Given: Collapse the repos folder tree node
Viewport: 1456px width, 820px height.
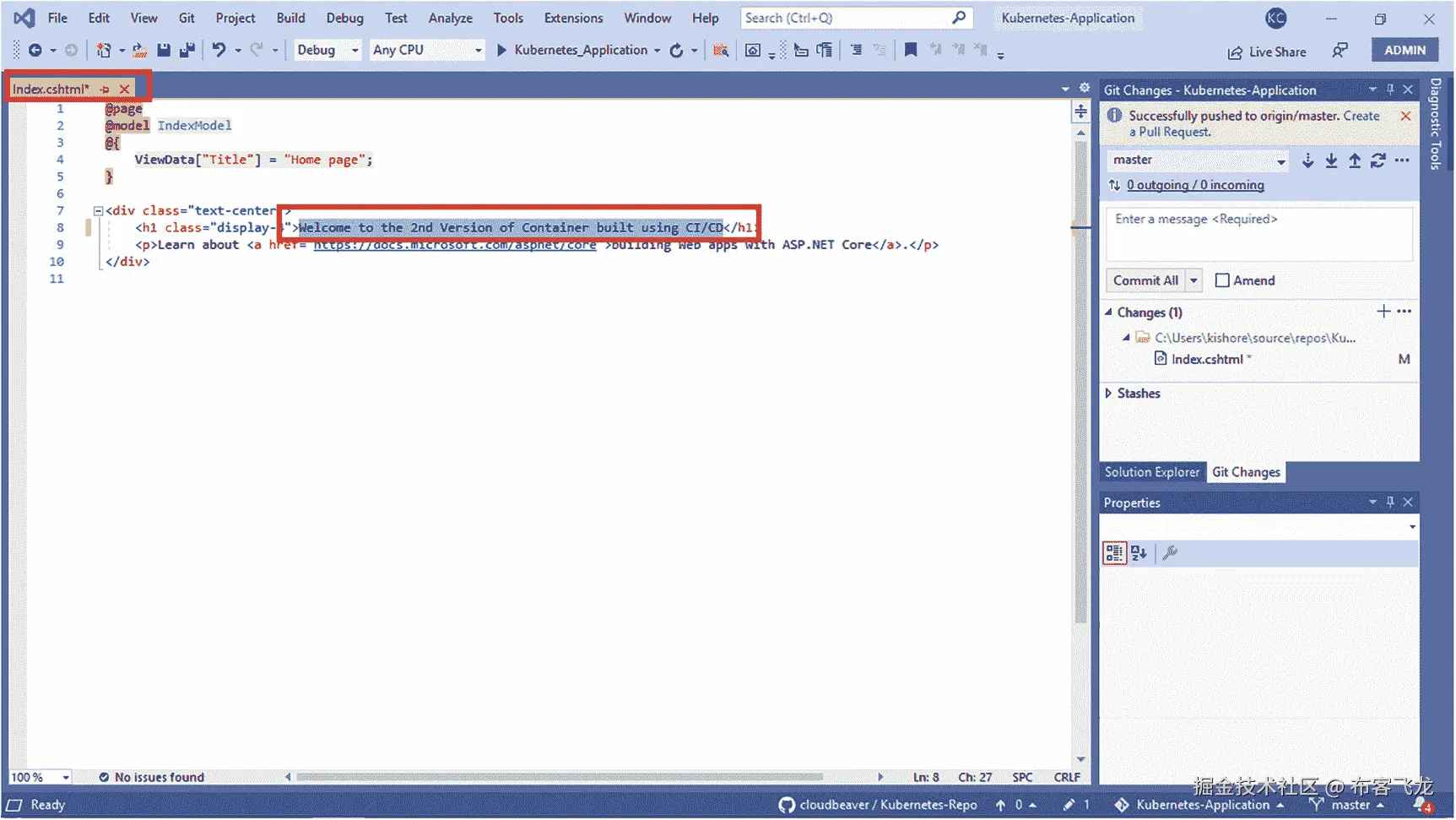Looking at the screenshot, I should click(1126, 338).
